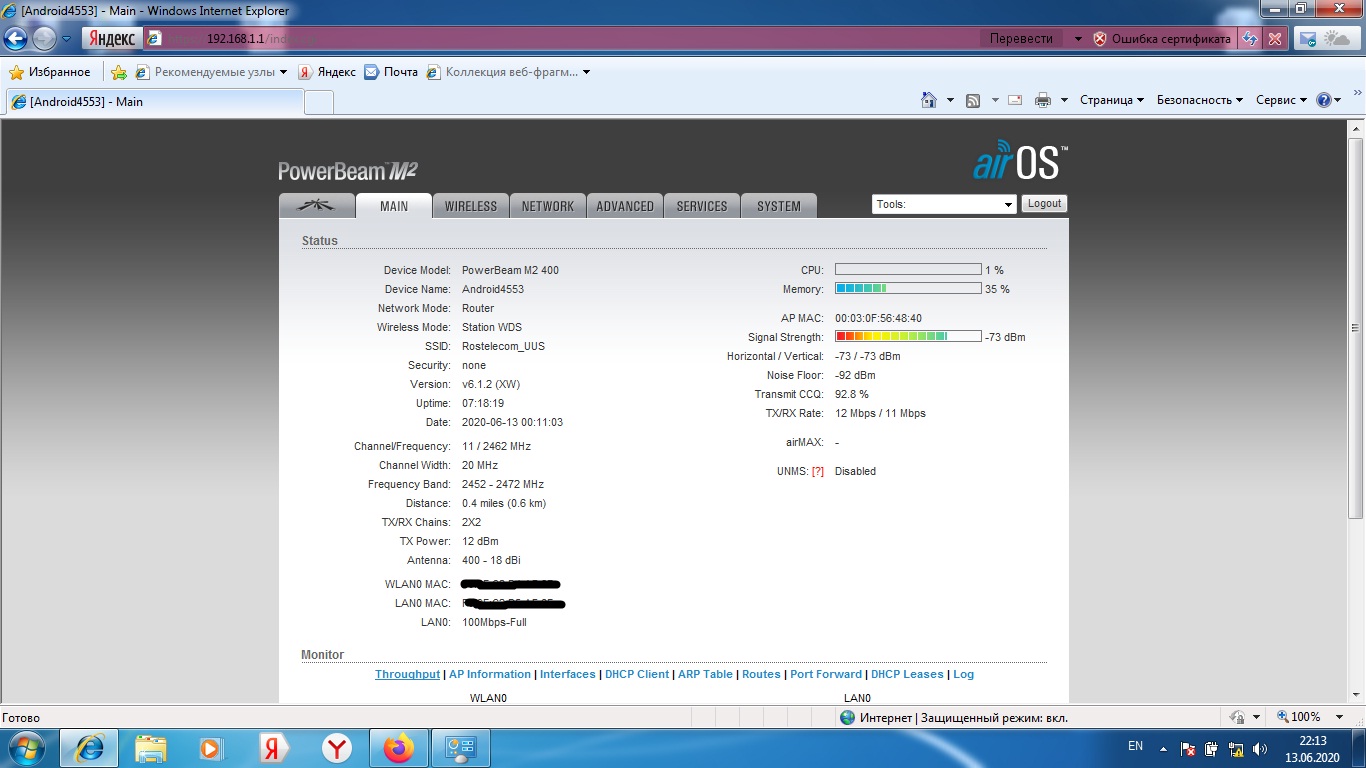The width and height of the screenshot is (1366, 768).
Task: Click the volume speaker tray icon
Action: click(x=1261, y=748)
